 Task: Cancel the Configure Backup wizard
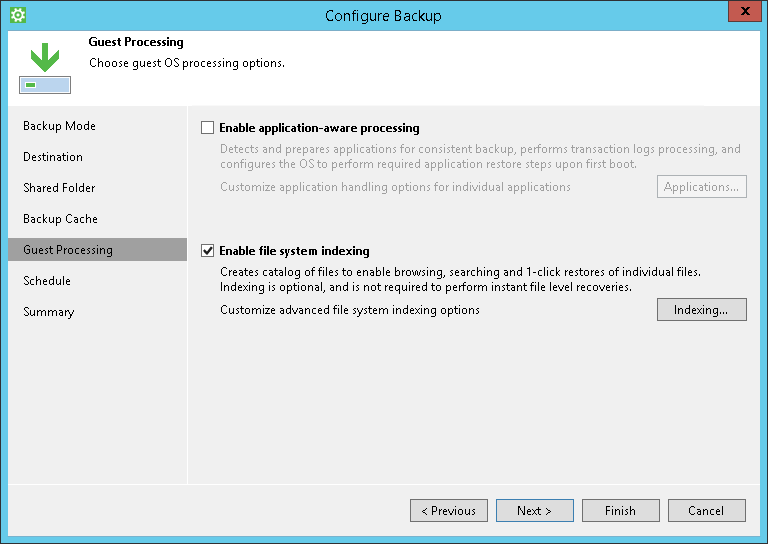(x=706, y=511)
